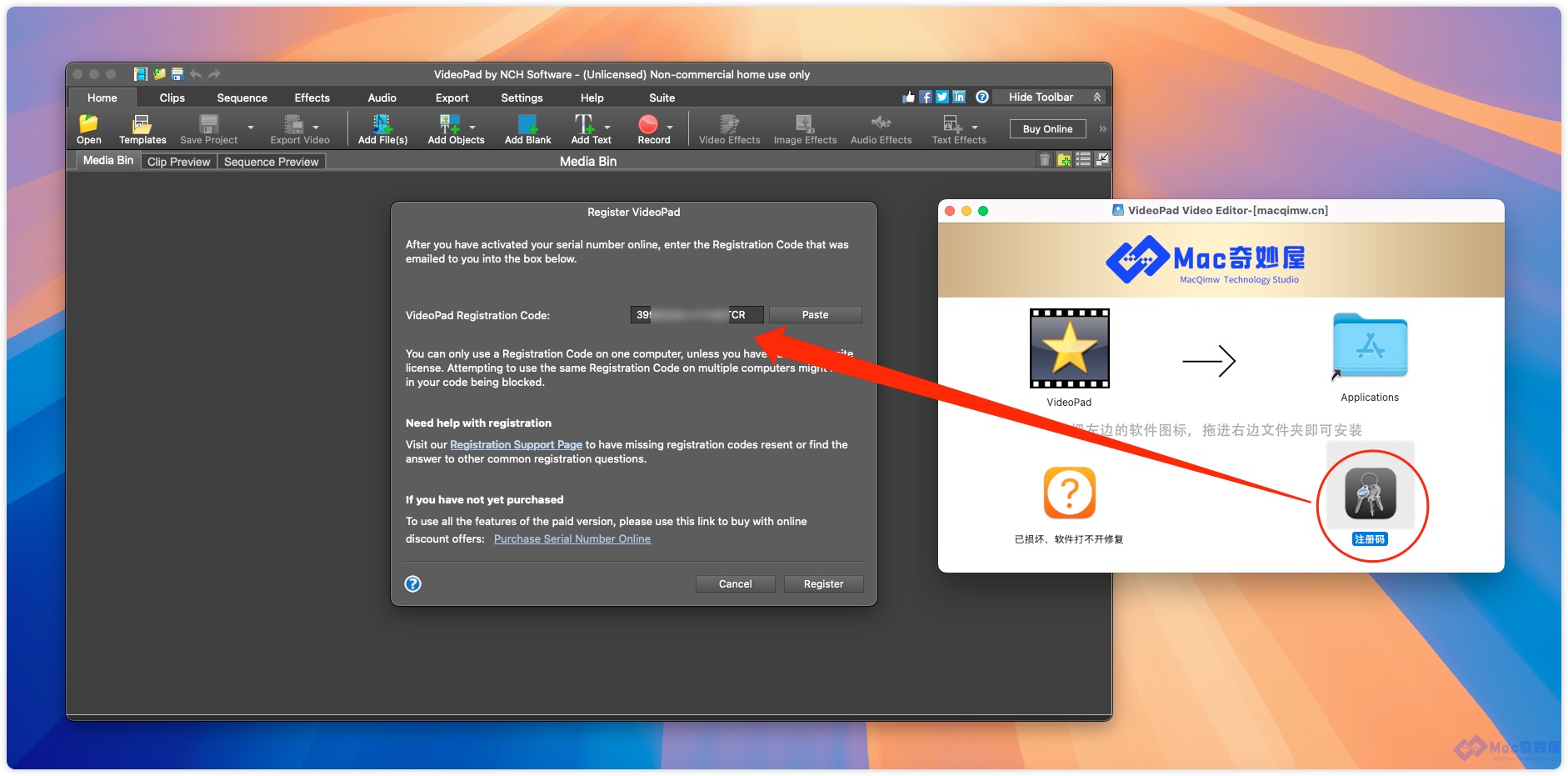Expand the Text Effects dropdown arrow
The image size is (1568, 776).
(975, 128)
